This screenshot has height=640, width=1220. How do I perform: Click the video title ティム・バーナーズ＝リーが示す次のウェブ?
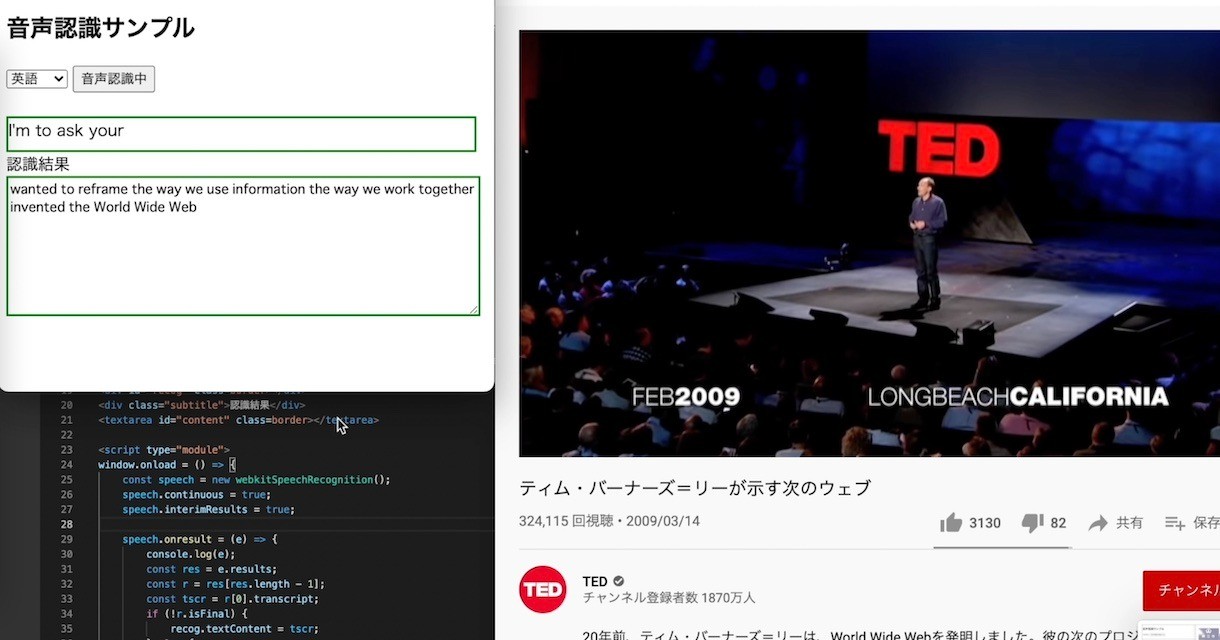pyautogui.click(x=694, y=487)
